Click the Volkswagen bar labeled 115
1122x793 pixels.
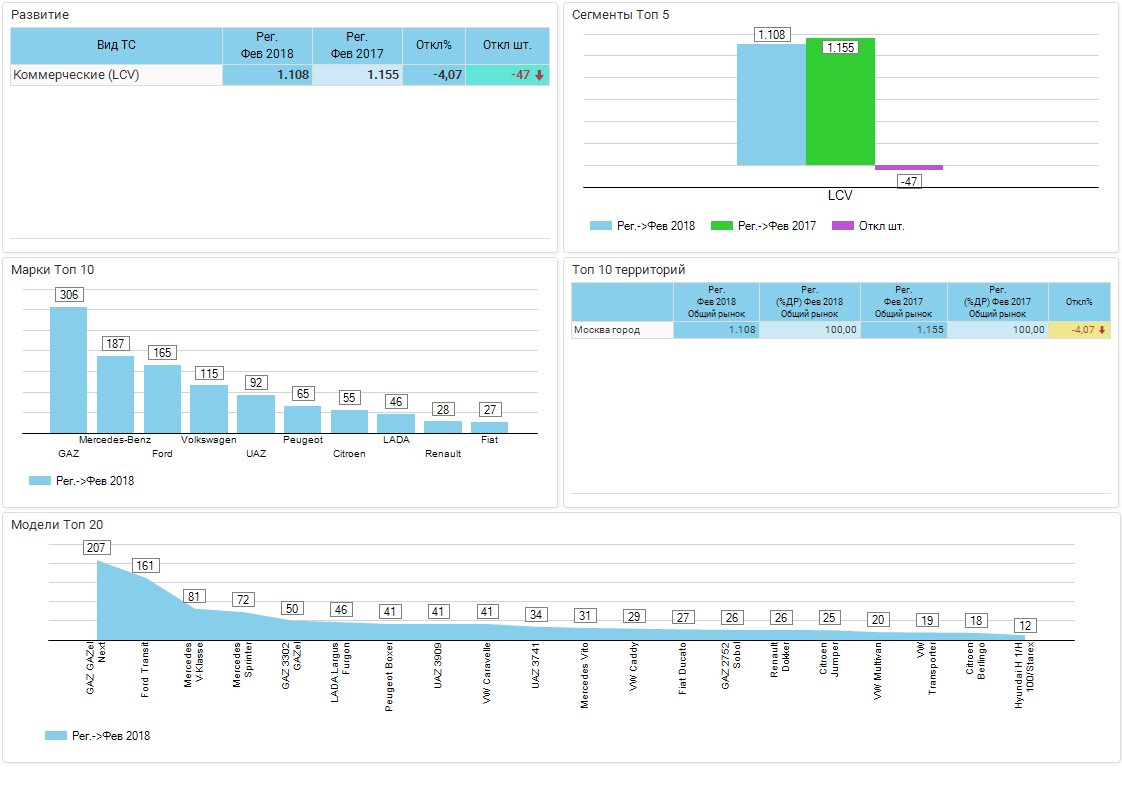(x=209, y=409)
